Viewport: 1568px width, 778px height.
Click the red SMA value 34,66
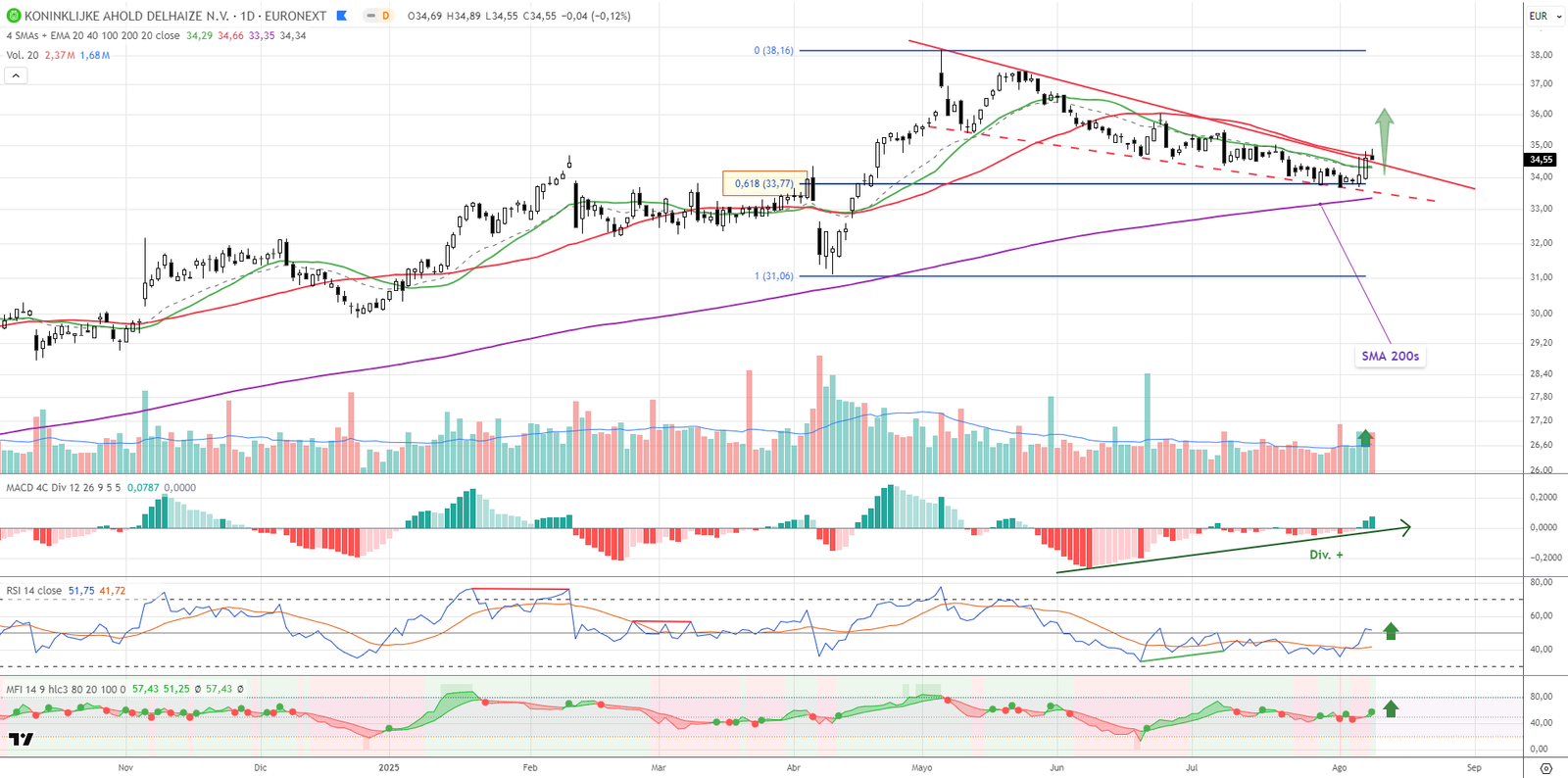[230, 35]
